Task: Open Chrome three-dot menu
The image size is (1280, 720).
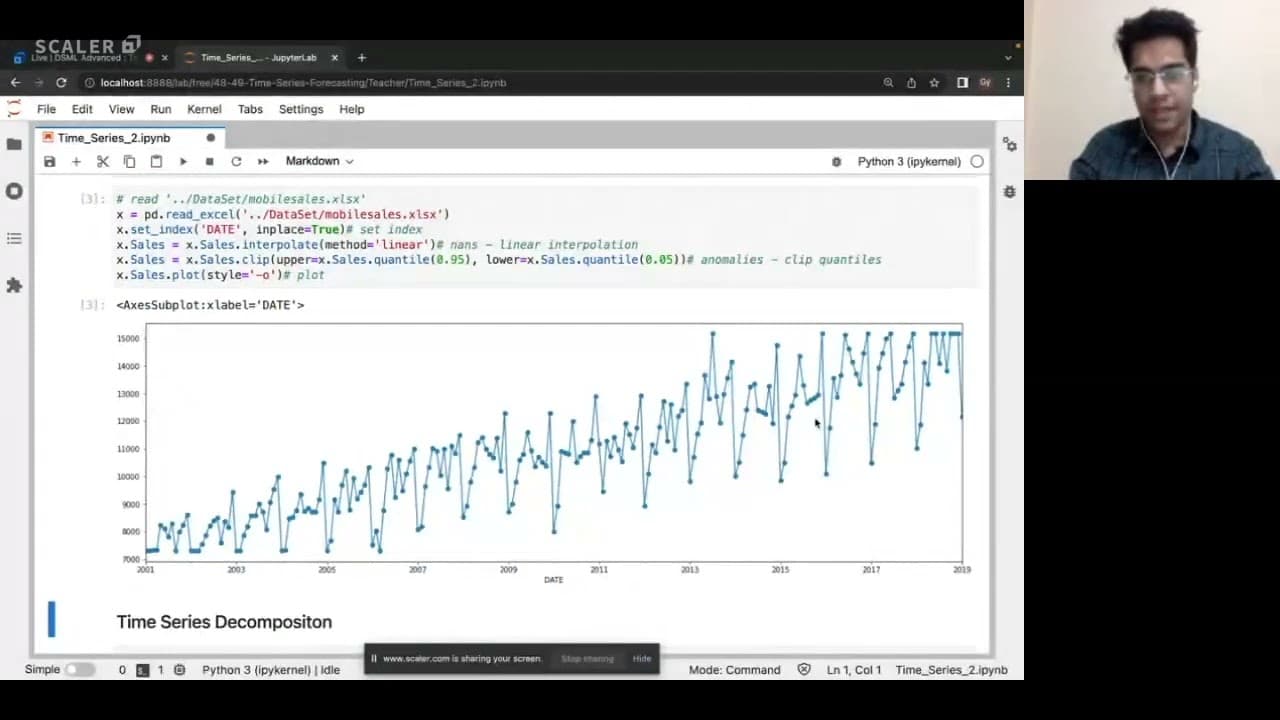Action: 1008,83
